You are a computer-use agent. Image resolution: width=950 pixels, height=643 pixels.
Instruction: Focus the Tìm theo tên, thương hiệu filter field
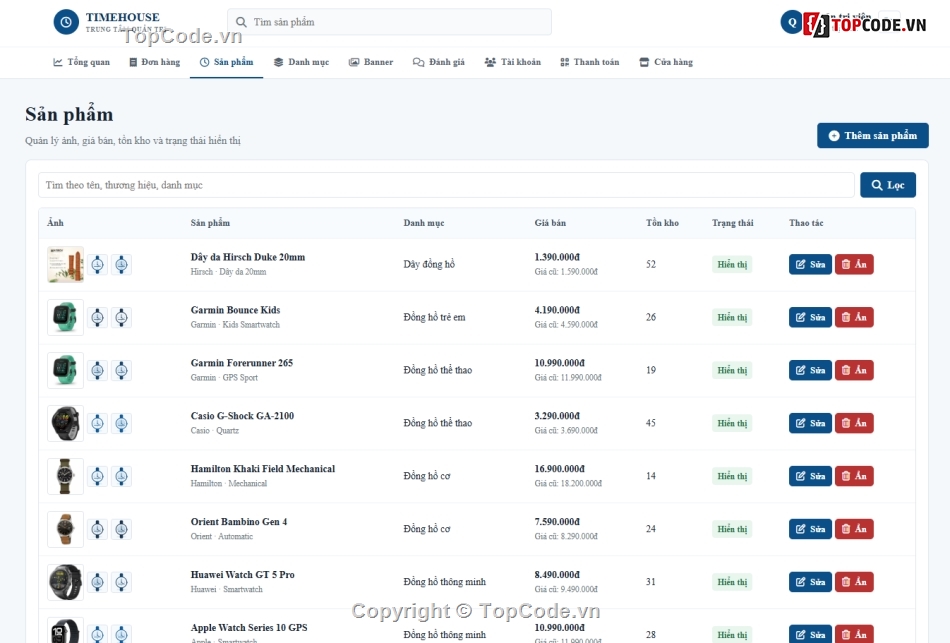point(446,185)
